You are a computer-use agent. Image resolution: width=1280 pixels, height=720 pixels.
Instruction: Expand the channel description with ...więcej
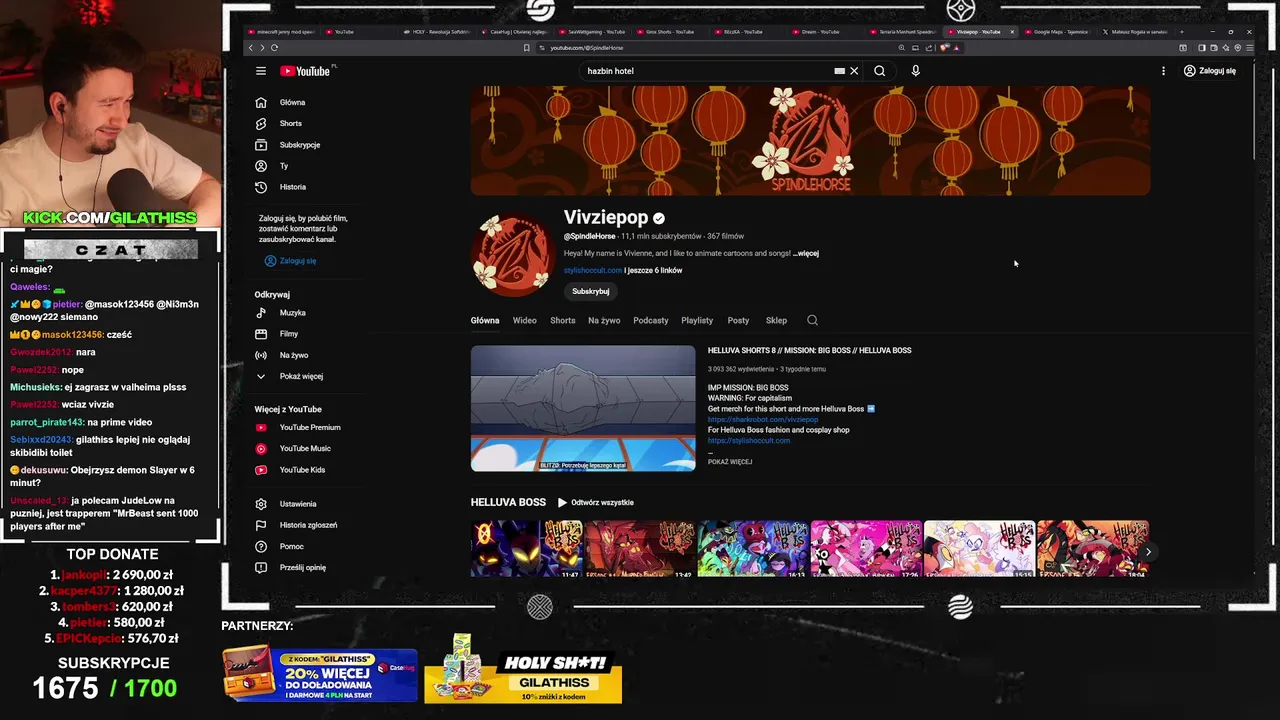pos(806,253)
